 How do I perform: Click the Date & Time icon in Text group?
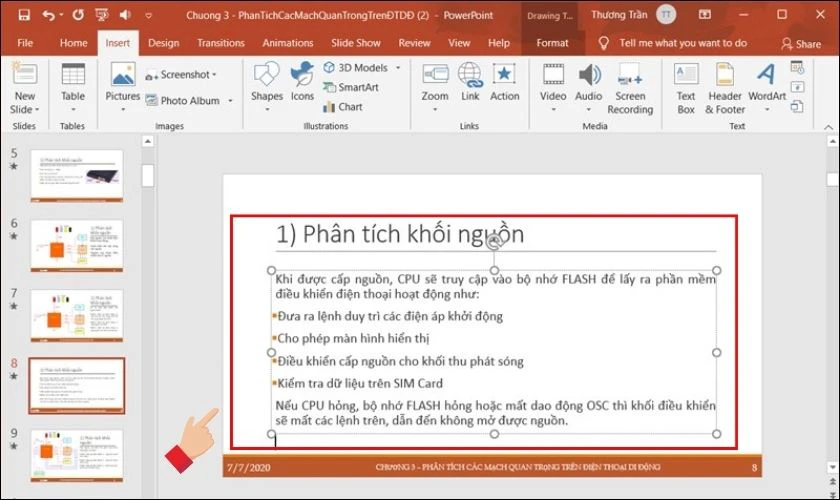click(x=797, y=68)
